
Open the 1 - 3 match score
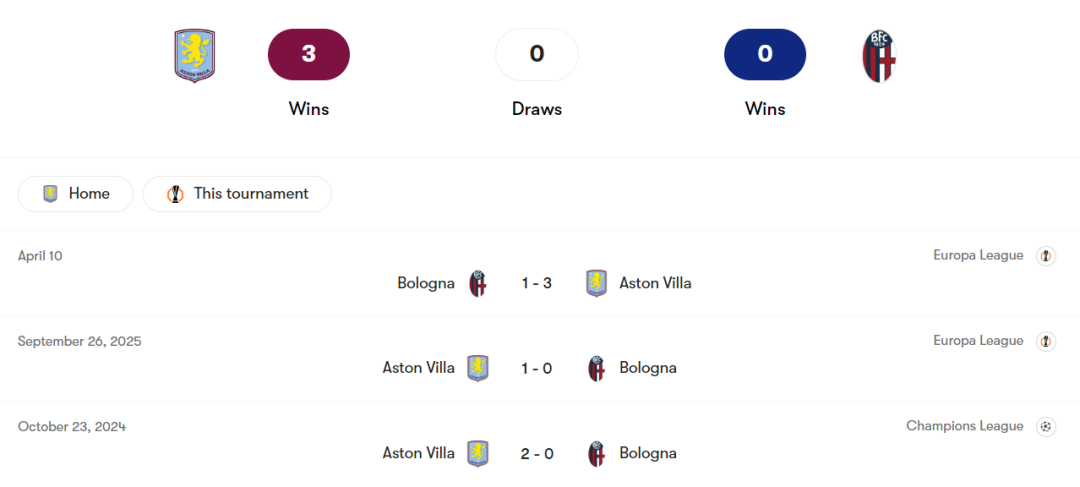point(537,283)
